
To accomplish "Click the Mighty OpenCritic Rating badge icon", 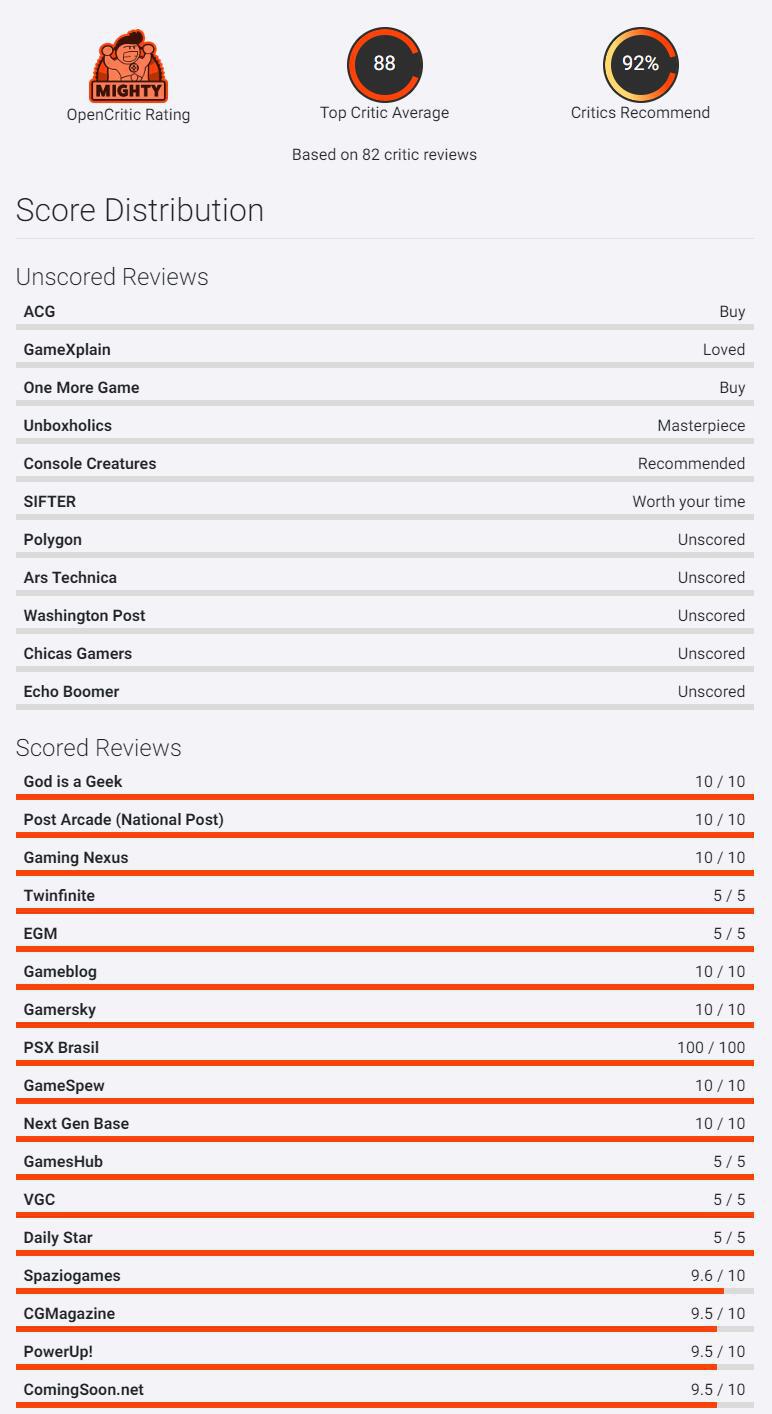I will pos(128,68).
